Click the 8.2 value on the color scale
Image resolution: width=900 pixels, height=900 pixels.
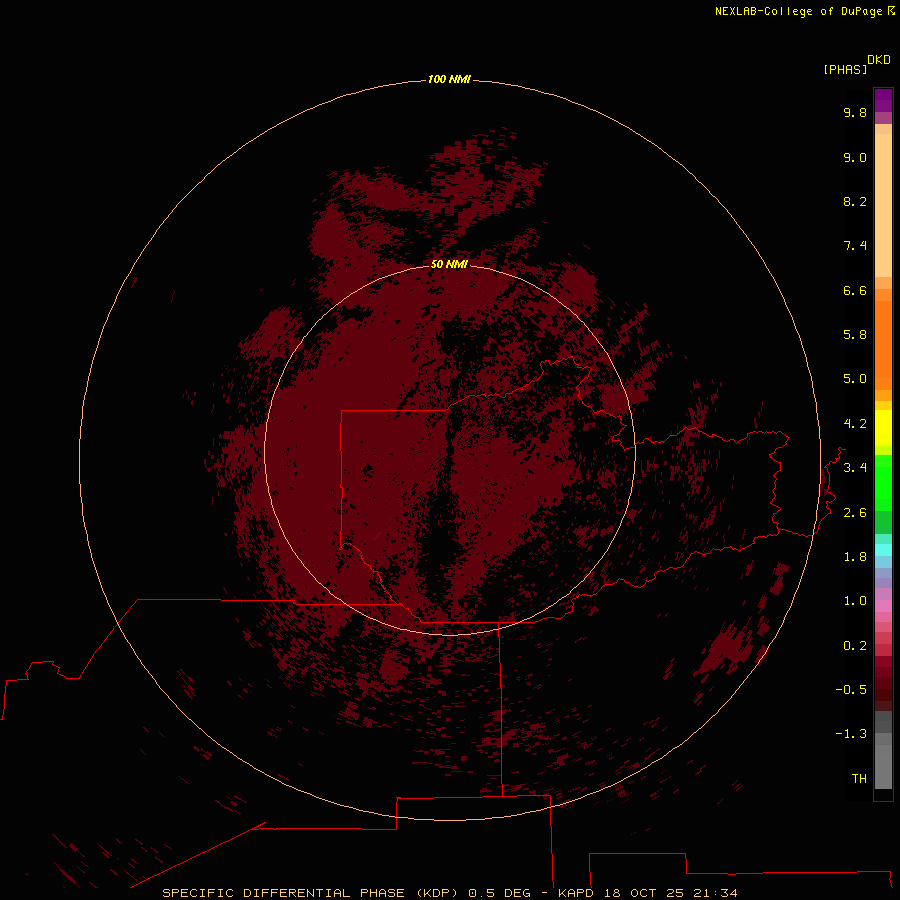tap(855, 201)
